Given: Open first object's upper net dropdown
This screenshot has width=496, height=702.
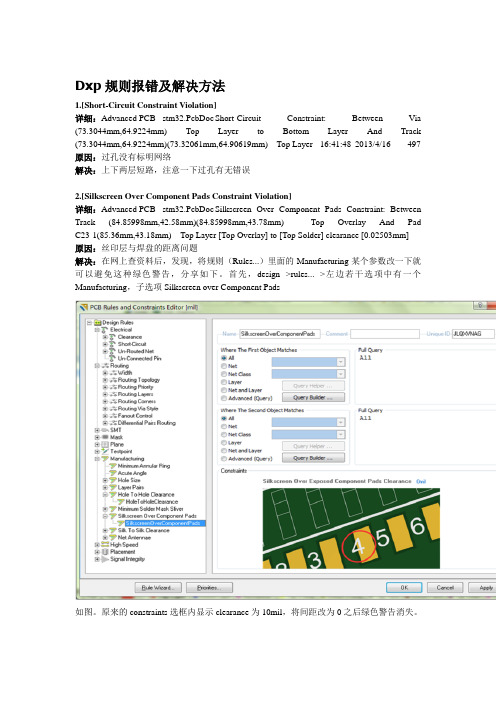Looking at the screenshot, I should pyautogui.click(x=341, y=362).
